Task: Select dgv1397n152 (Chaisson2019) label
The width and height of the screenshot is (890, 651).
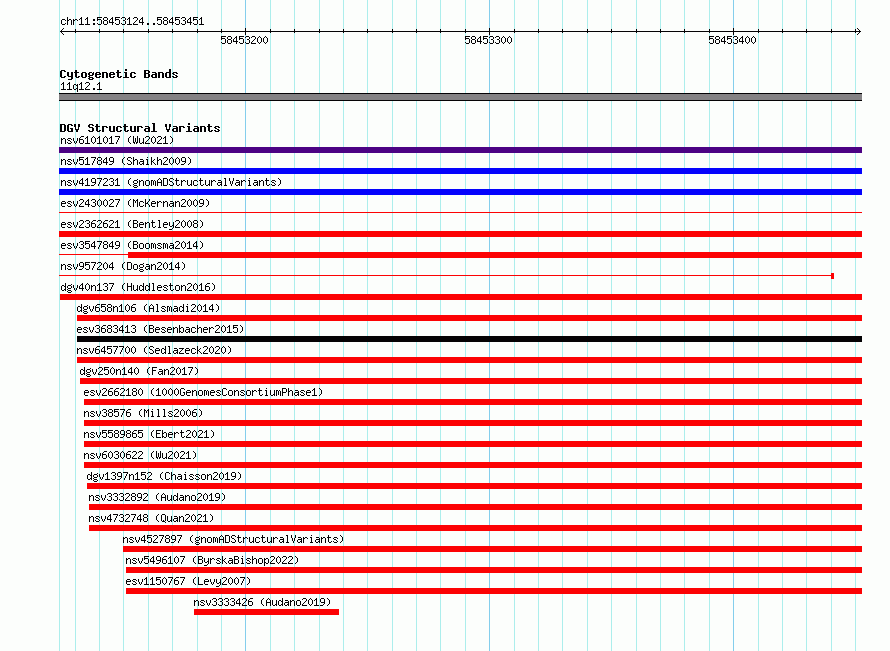Action: coord(164,476)
